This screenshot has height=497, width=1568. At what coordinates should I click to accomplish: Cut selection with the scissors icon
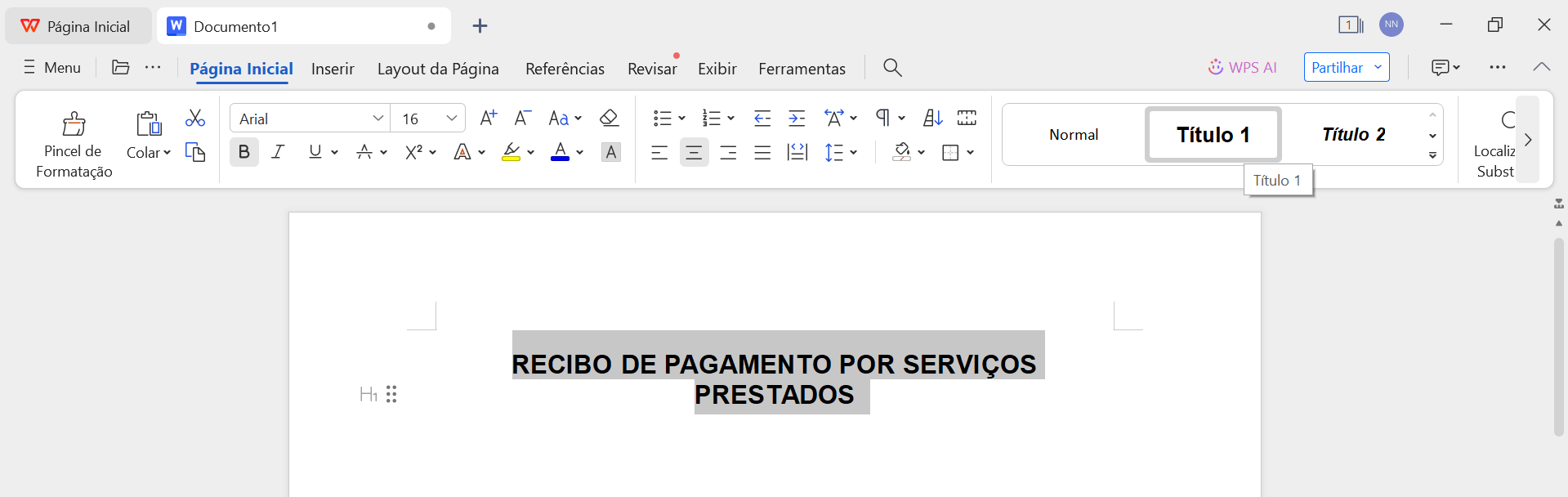click(195, 118)
